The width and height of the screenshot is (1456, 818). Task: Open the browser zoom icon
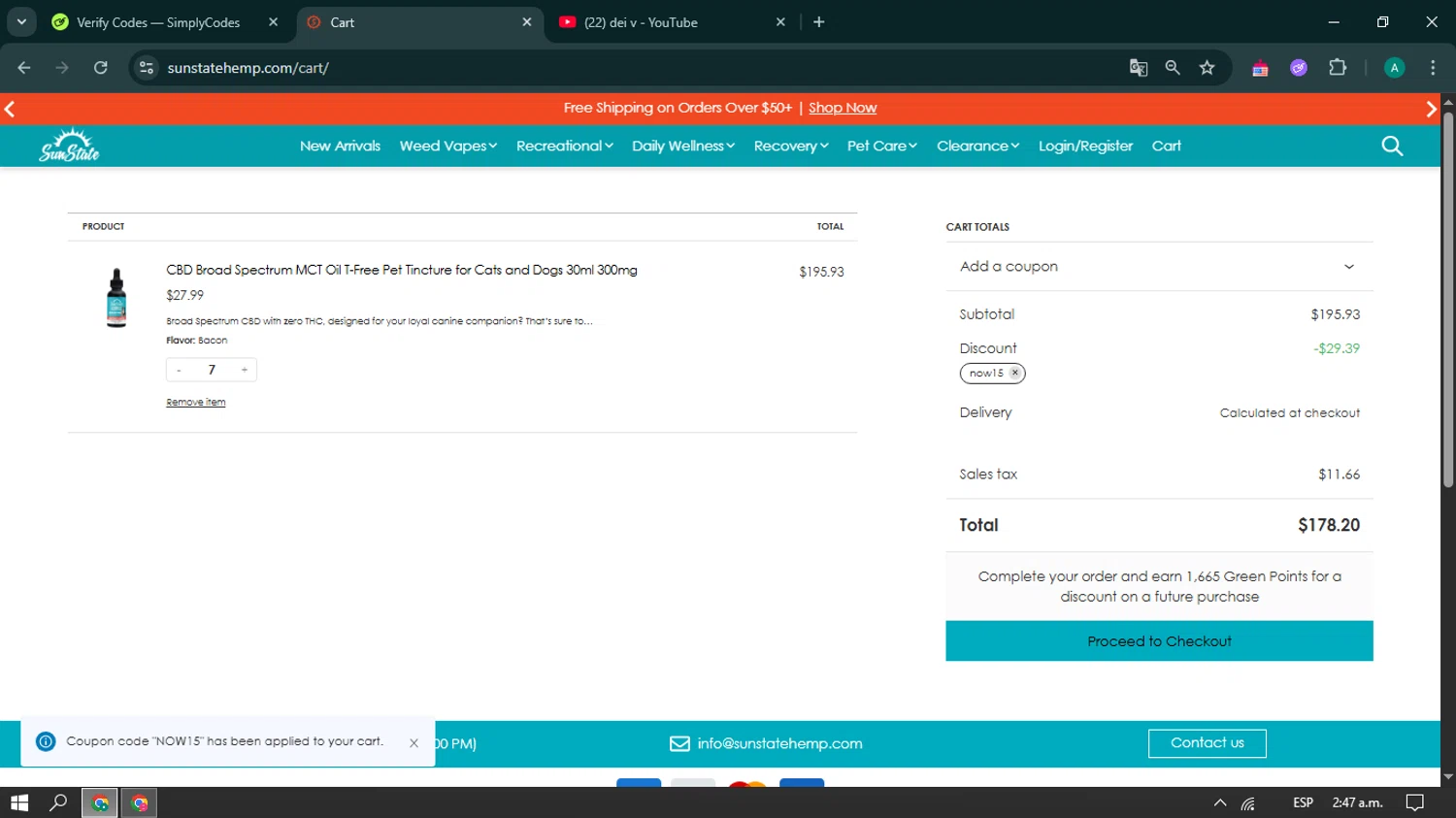click(1173, 68)
